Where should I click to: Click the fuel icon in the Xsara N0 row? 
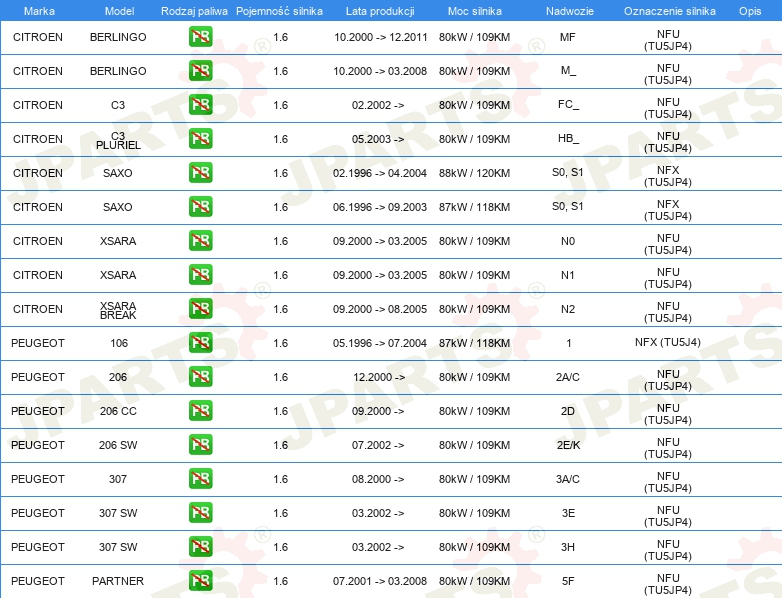pos(200,240)
